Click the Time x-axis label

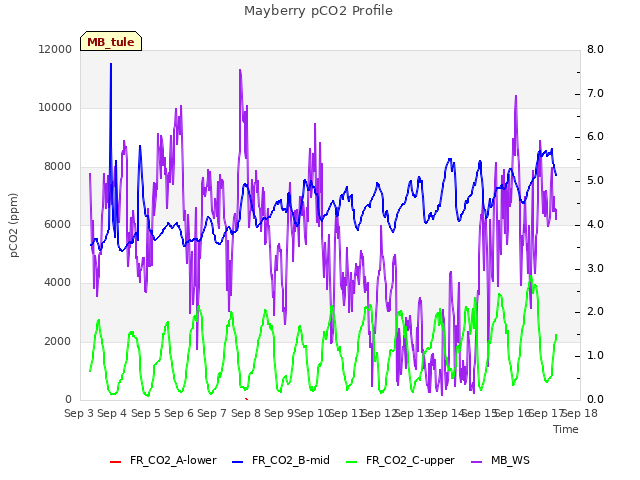566,429
